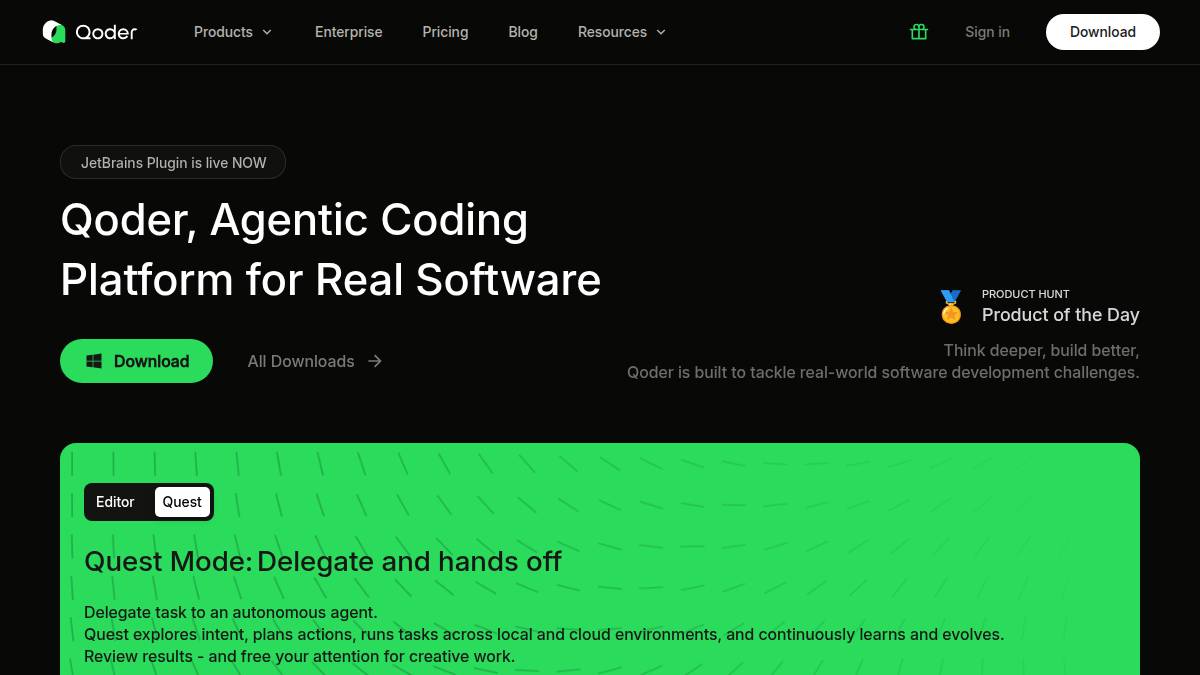Select the Quest tab
1200x675 pixels.
point(182,502)
